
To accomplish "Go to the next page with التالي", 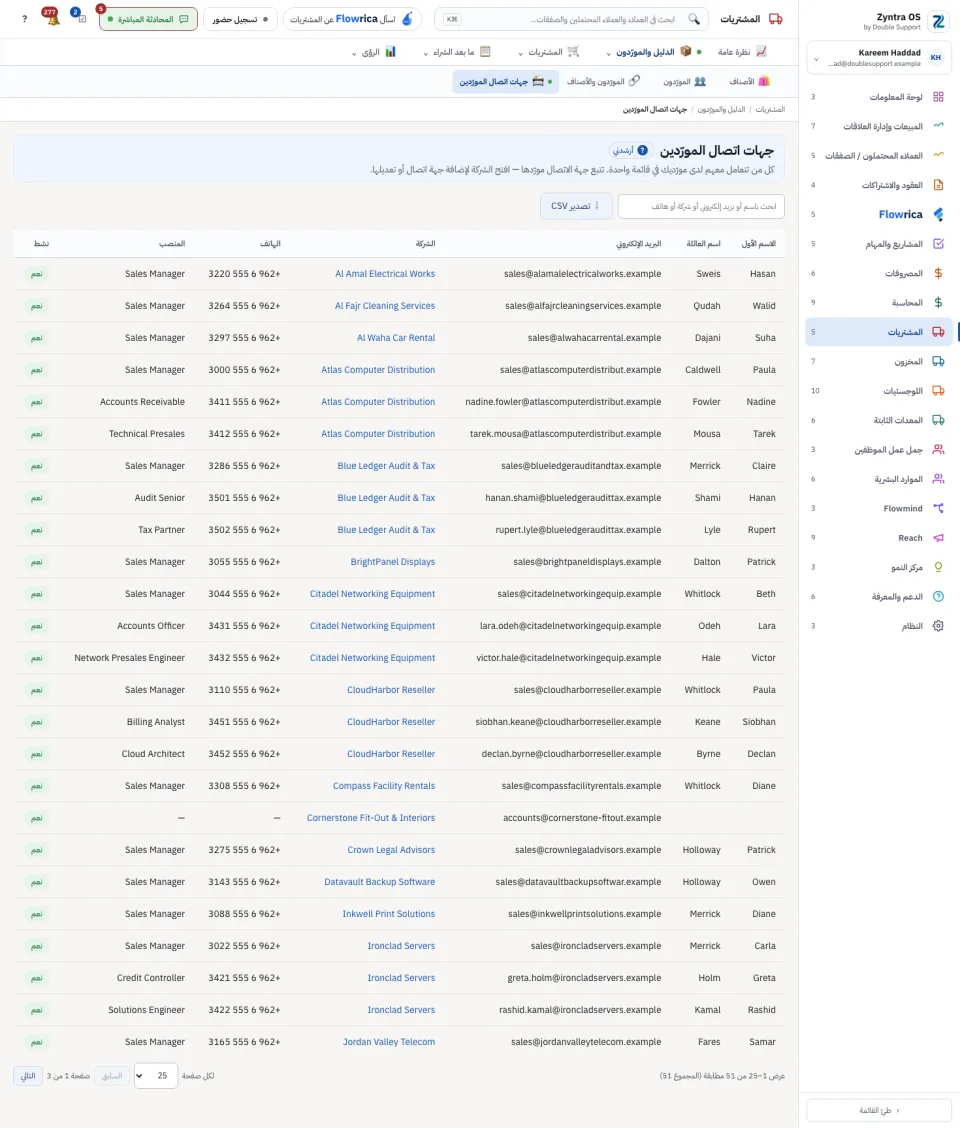I will point(28,1075).
